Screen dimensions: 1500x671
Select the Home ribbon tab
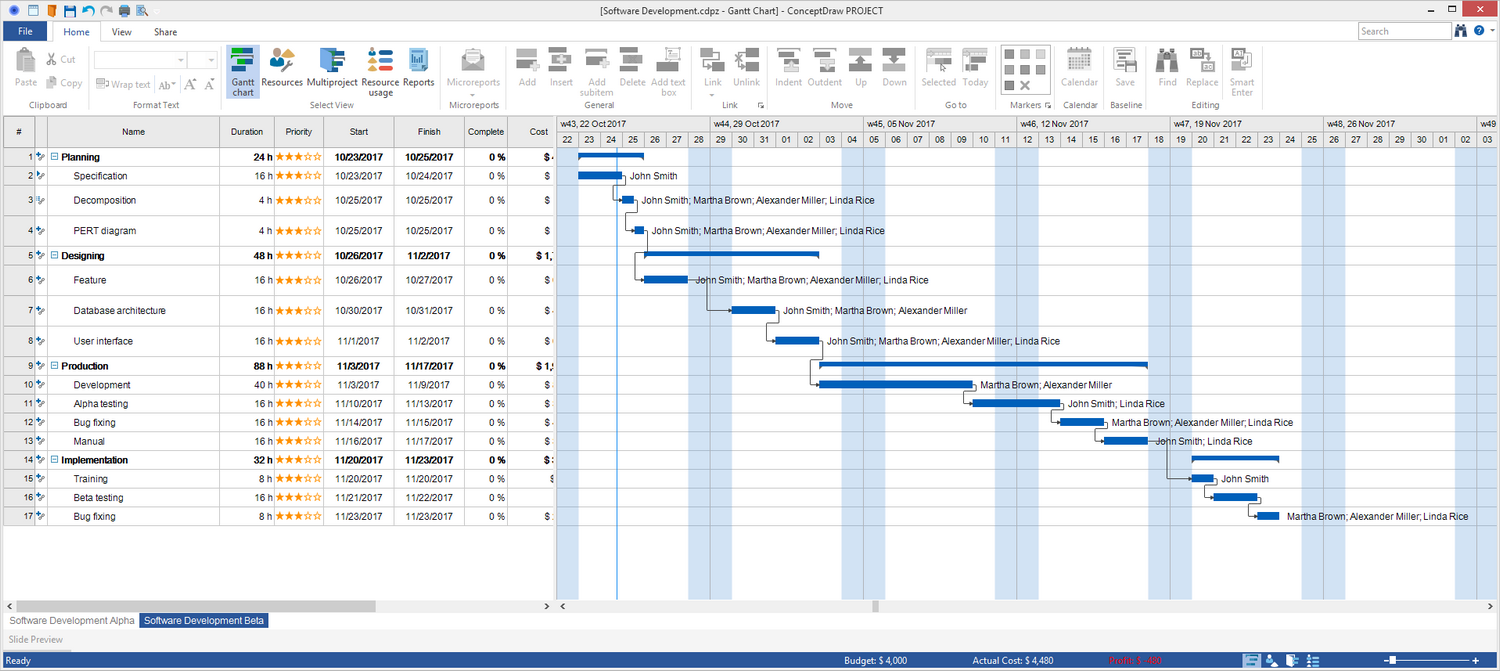76,32
